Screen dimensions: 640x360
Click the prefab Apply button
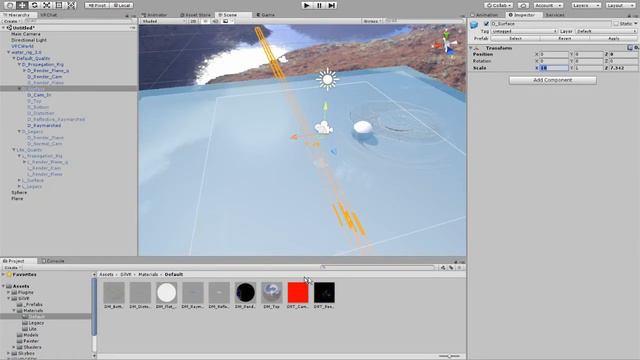[614, 38]
